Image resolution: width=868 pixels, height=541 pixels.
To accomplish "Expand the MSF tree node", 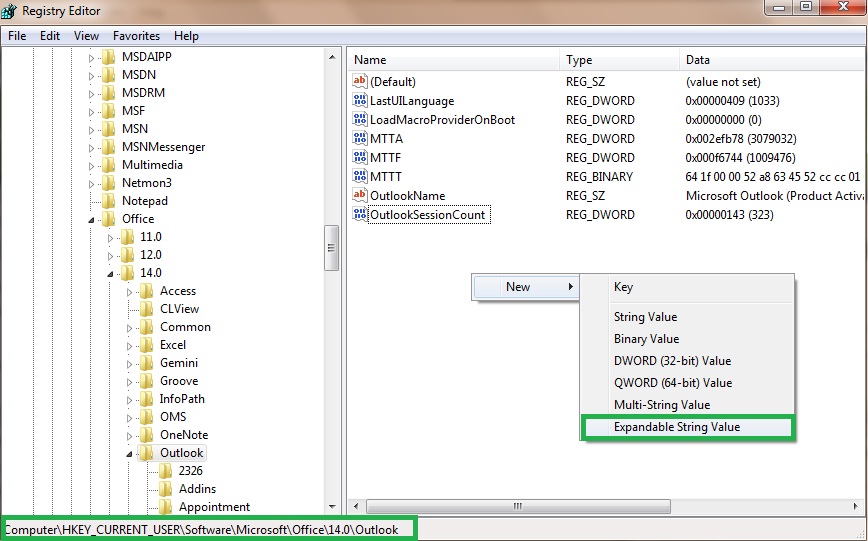I will pos(92,111).
